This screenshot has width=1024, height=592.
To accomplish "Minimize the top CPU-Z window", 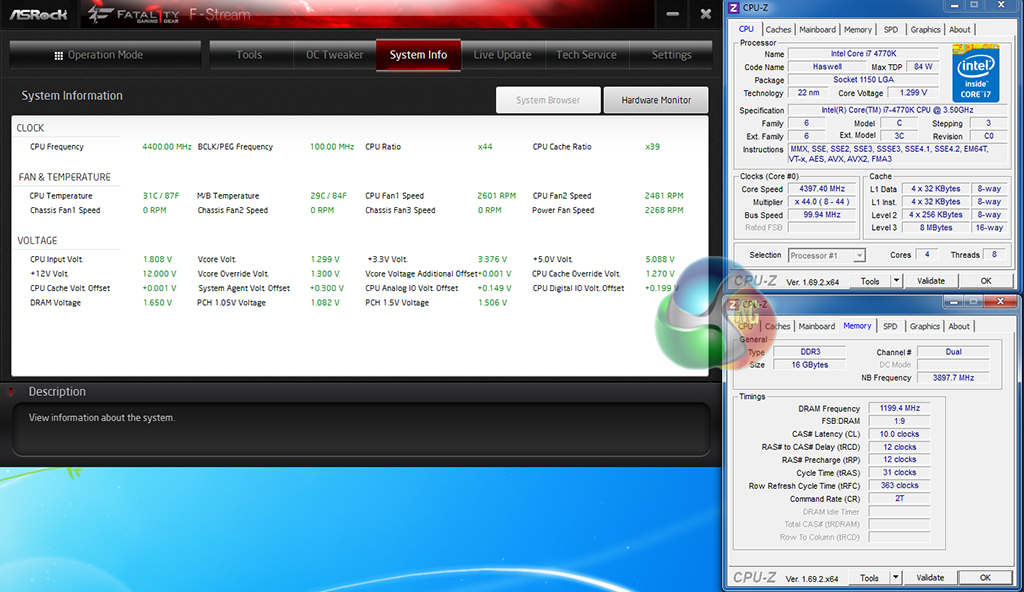I will coord(954,5).
